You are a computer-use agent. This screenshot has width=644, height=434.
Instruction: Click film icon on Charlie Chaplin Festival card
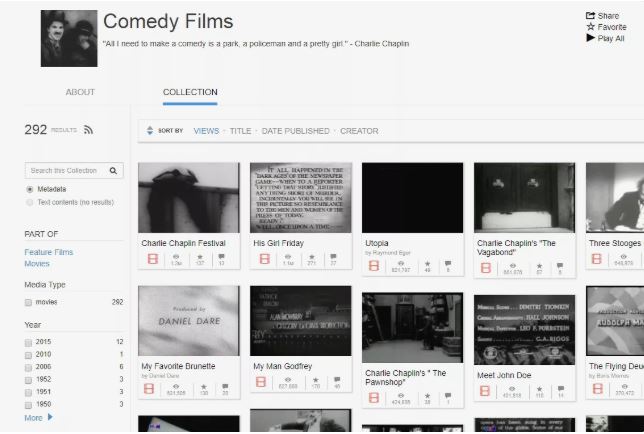153,259
